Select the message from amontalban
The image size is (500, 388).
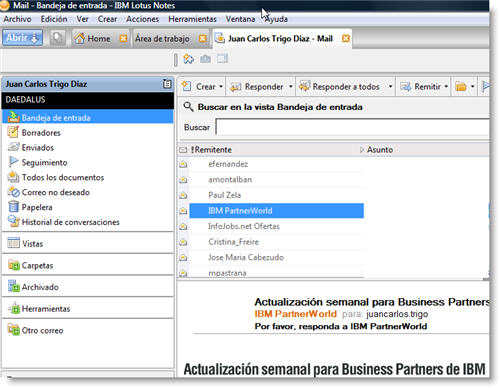(x=276, y=180)
